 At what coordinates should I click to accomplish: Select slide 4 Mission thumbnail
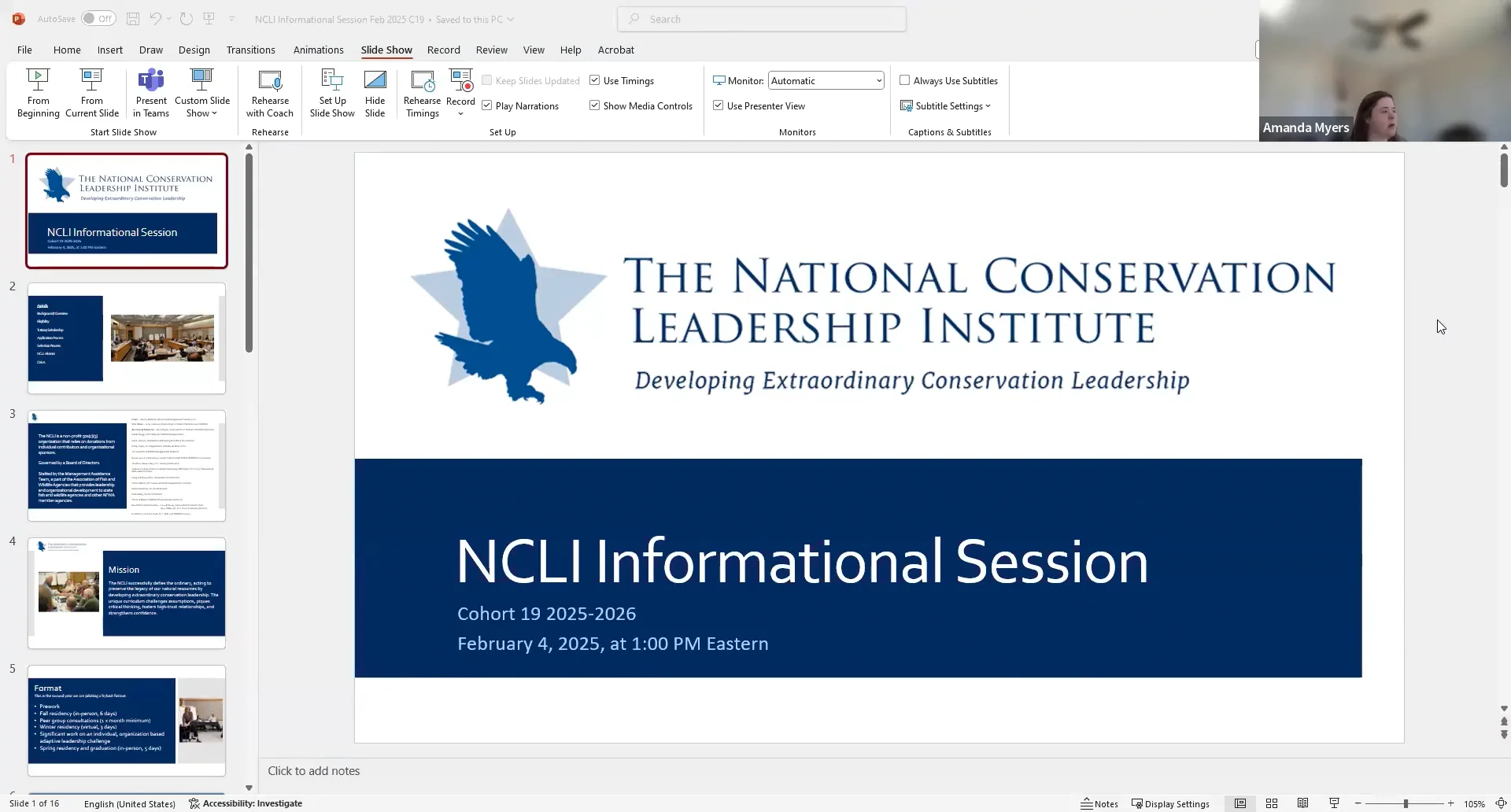coord(127,593)
